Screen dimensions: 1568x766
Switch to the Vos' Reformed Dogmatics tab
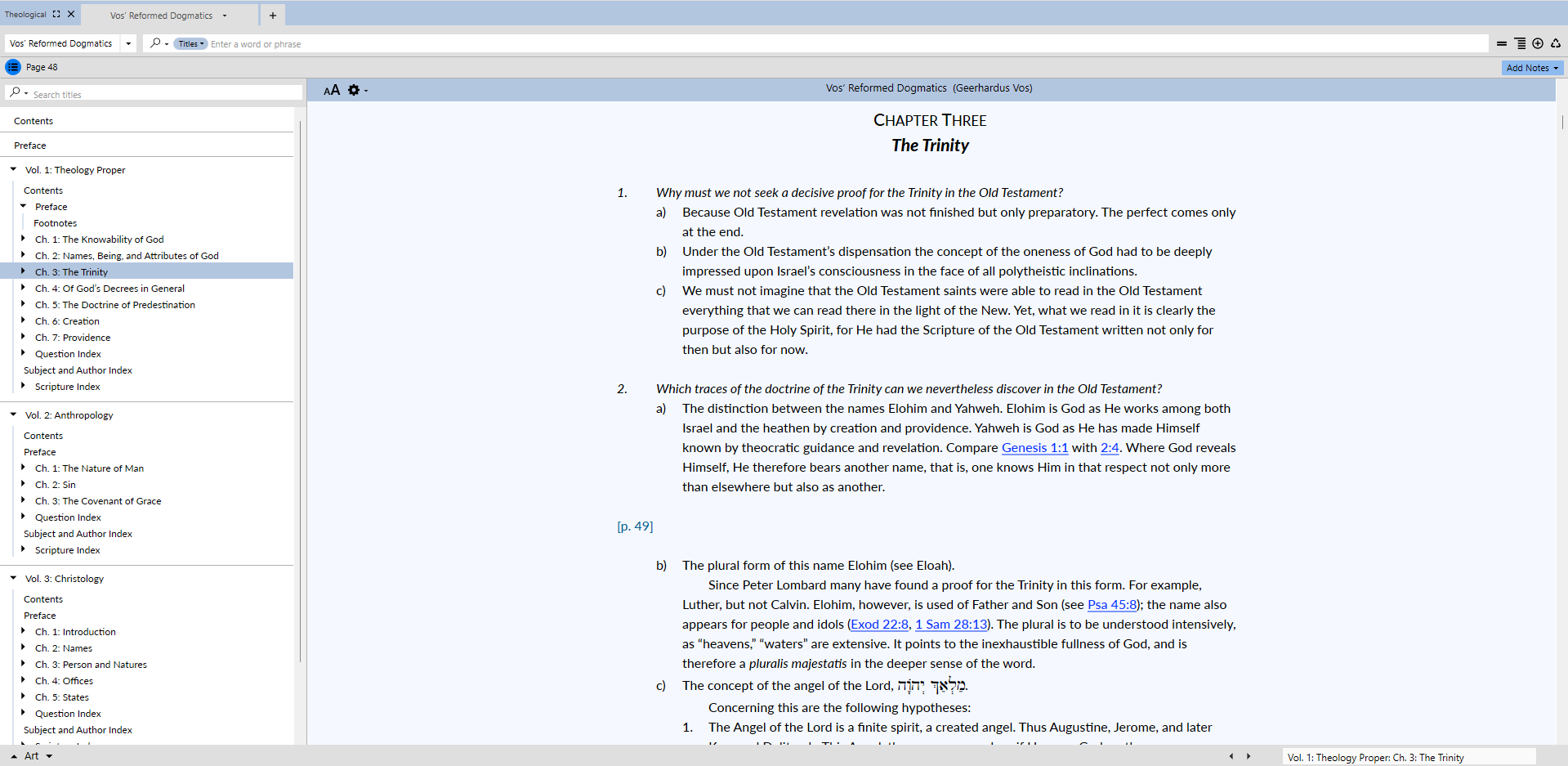click(x=161, y=16)
